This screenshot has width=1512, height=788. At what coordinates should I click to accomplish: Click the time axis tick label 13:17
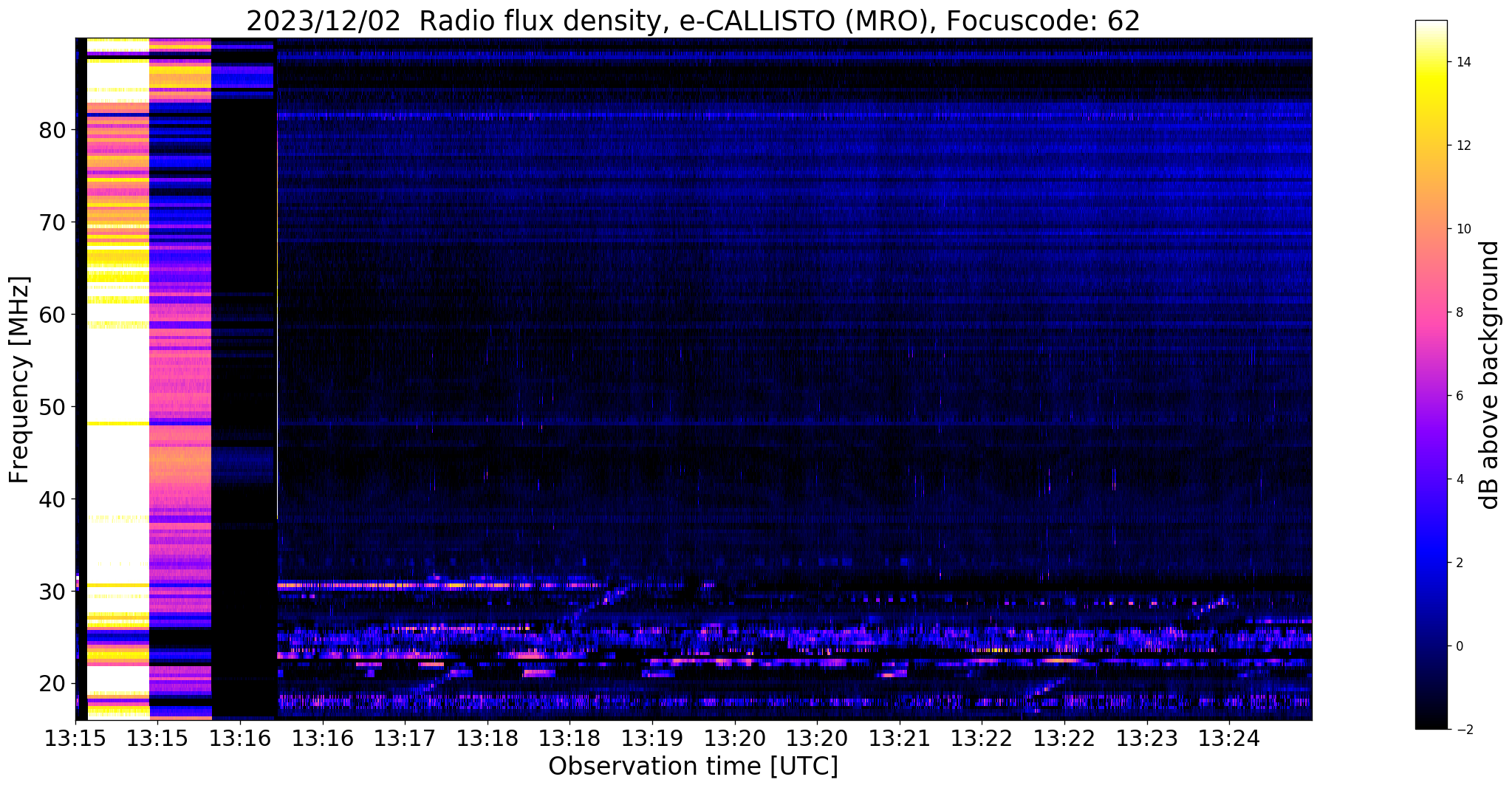pyautogui.click(x=404, y=738)
